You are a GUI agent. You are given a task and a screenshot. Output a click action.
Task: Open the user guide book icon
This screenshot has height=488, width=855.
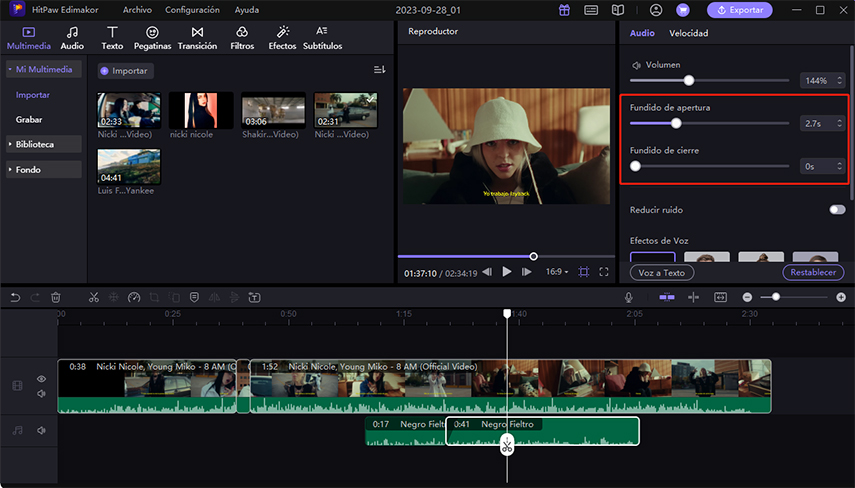[x=618, y=10]
